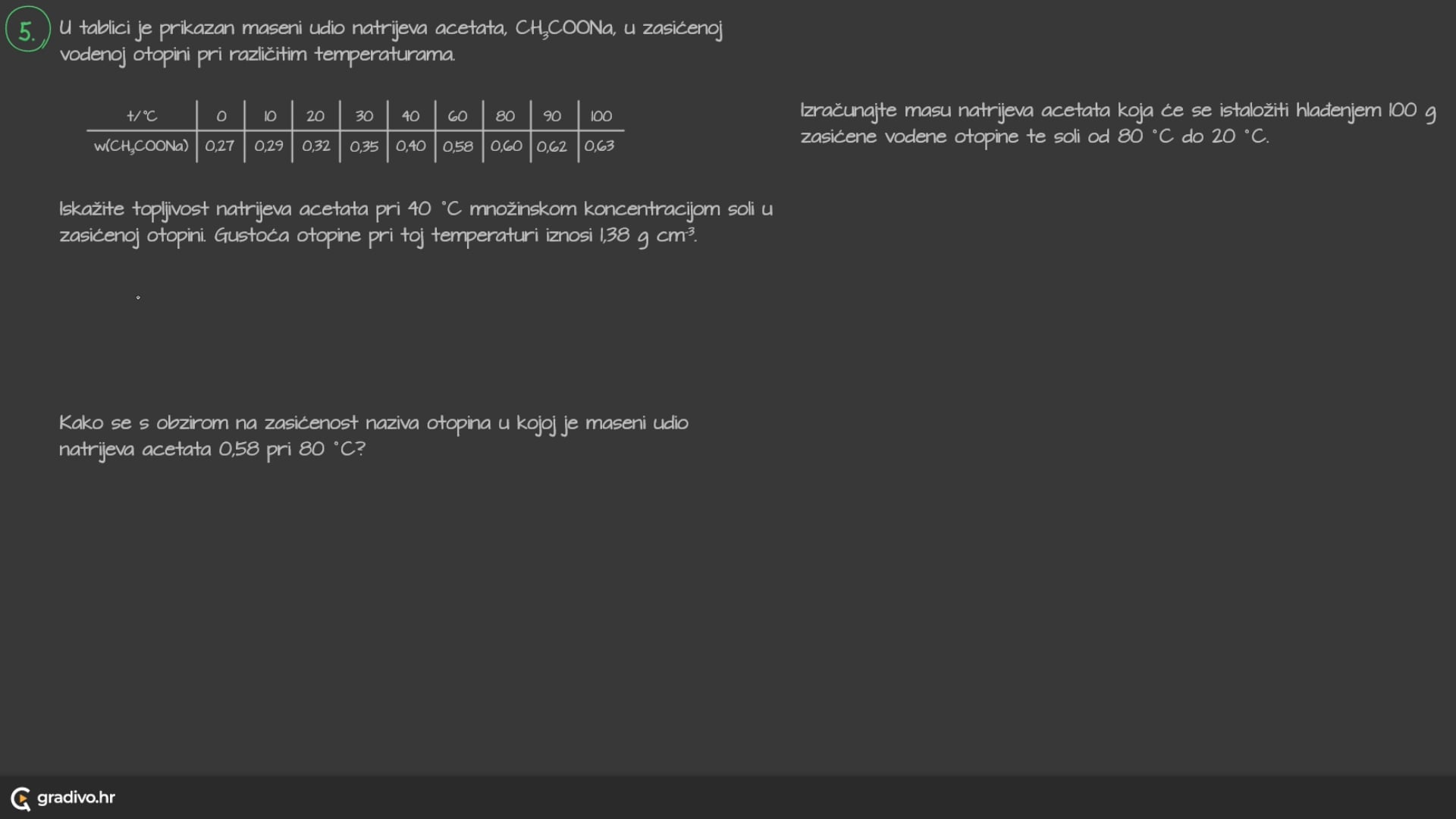Screen dimensions: 1456x819
Task: Click the CH3COONa formula in the intro sentence
Action: 564,29
